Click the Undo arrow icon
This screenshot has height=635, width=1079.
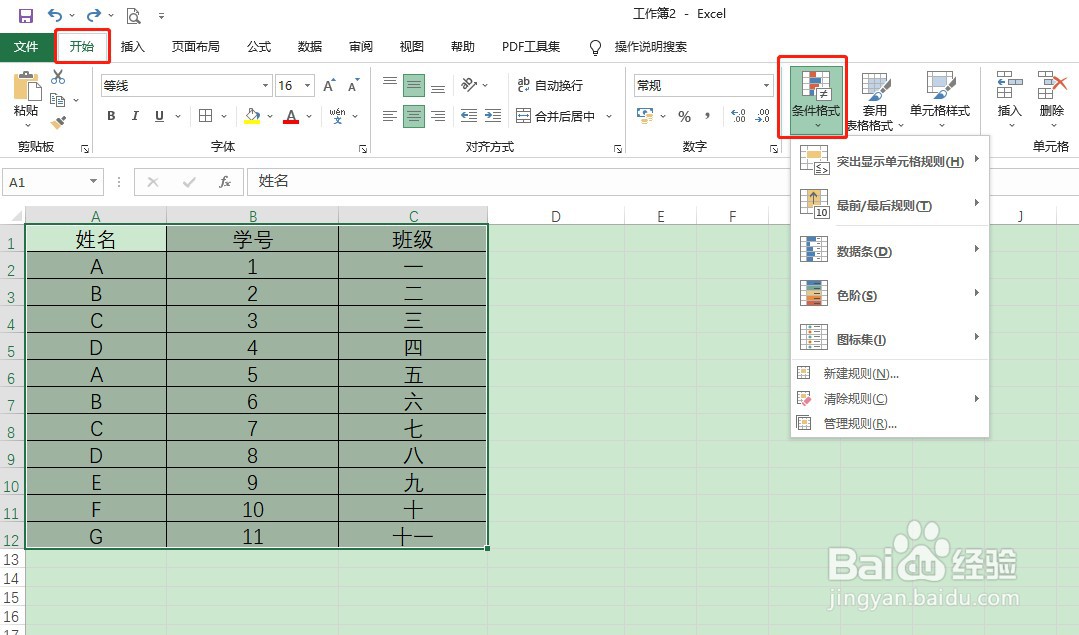[x=54, y=15]
